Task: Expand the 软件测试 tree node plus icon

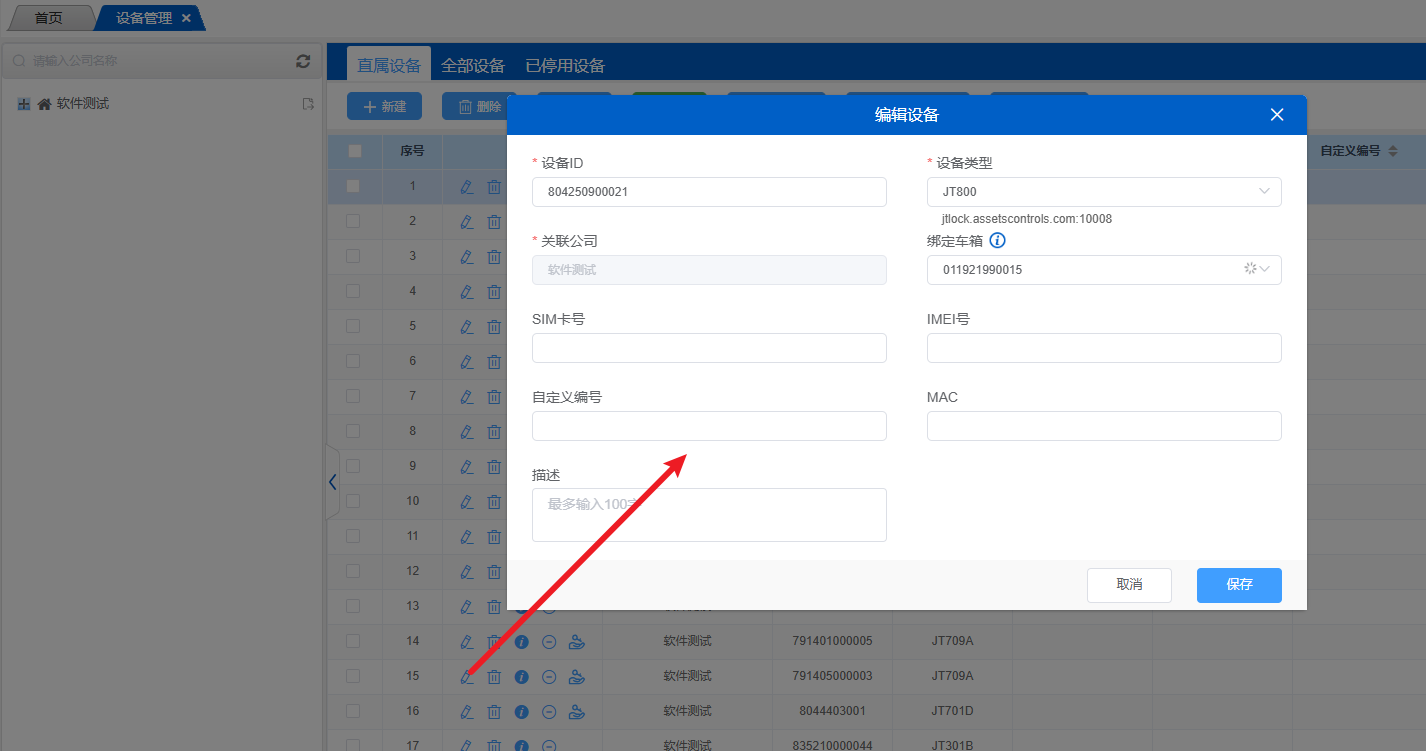Action: click(x=24, y=104)
